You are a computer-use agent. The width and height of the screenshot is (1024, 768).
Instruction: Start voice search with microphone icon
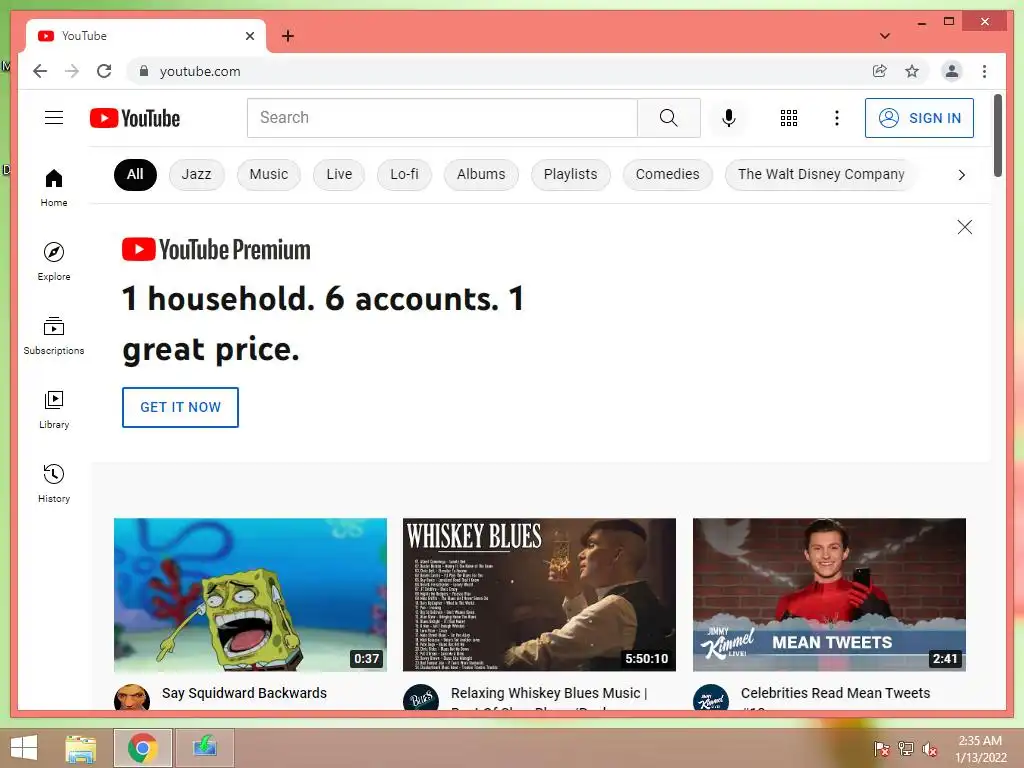pos(729,118)
